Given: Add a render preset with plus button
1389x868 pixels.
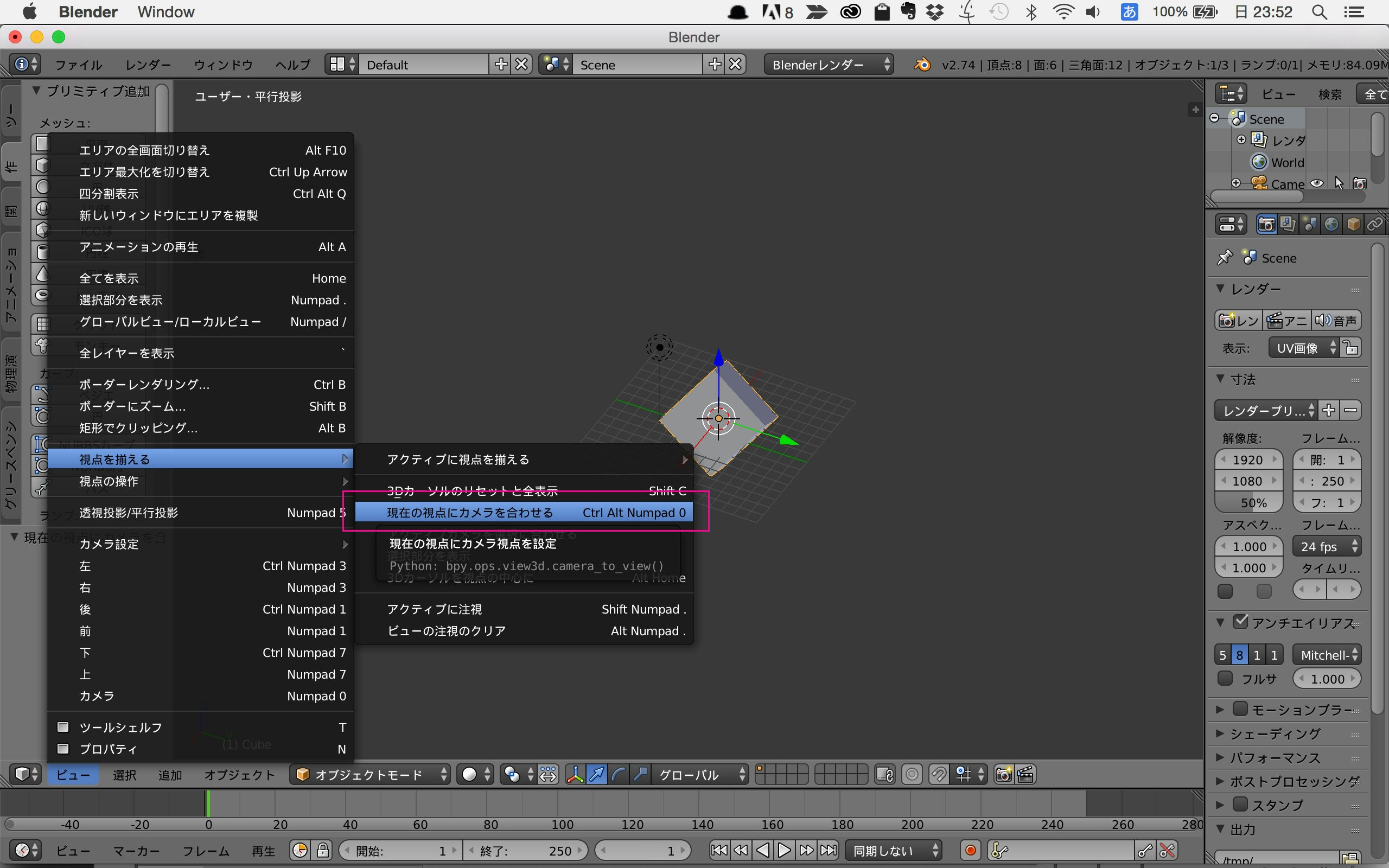Looking at the screenshot, I should [x=1329, y=410].
